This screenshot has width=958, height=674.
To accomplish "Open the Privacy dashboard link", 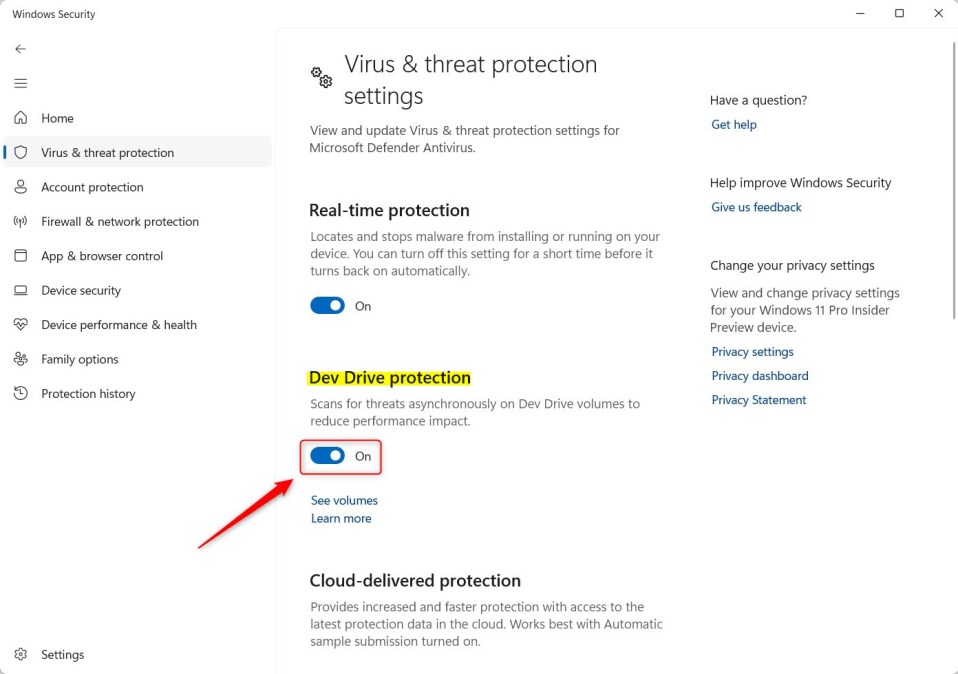I will pyautogui.click(x=760, y=376).
